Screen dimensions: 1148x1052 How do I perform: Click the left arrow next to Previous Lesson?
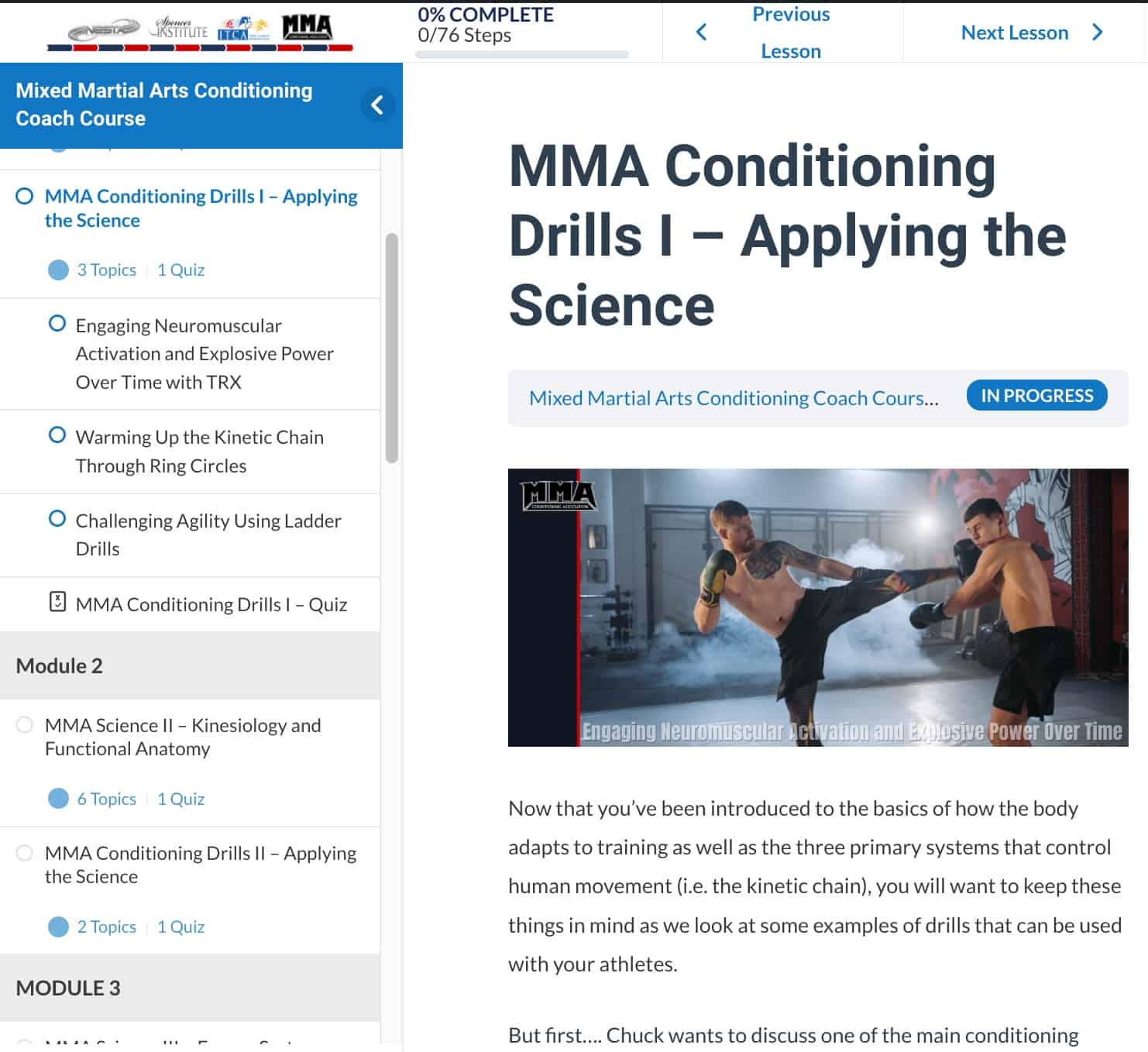coord(702,32)
